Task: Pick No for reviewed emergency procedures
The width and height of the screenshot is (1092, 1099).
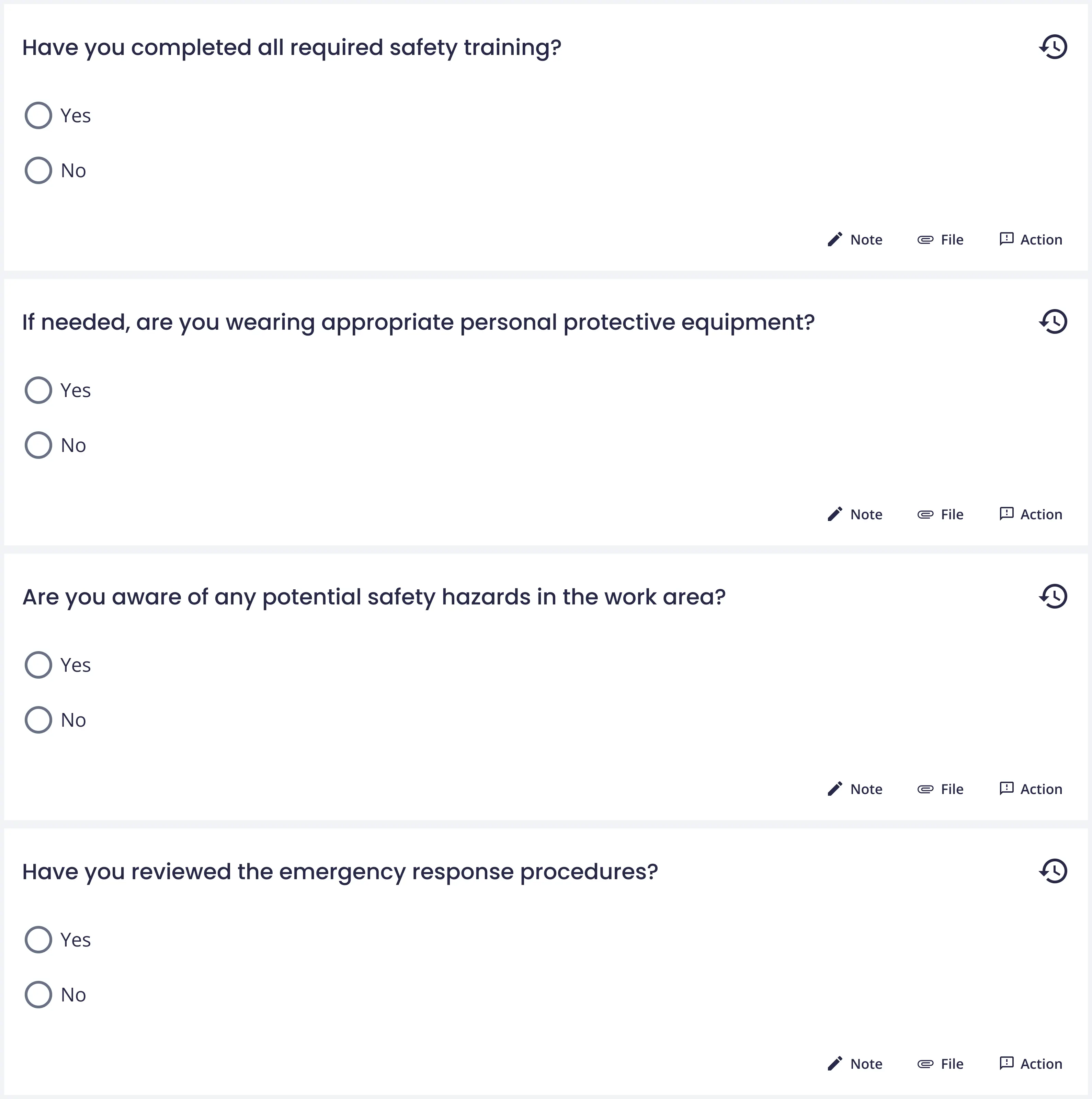Action: click(39, 995)
